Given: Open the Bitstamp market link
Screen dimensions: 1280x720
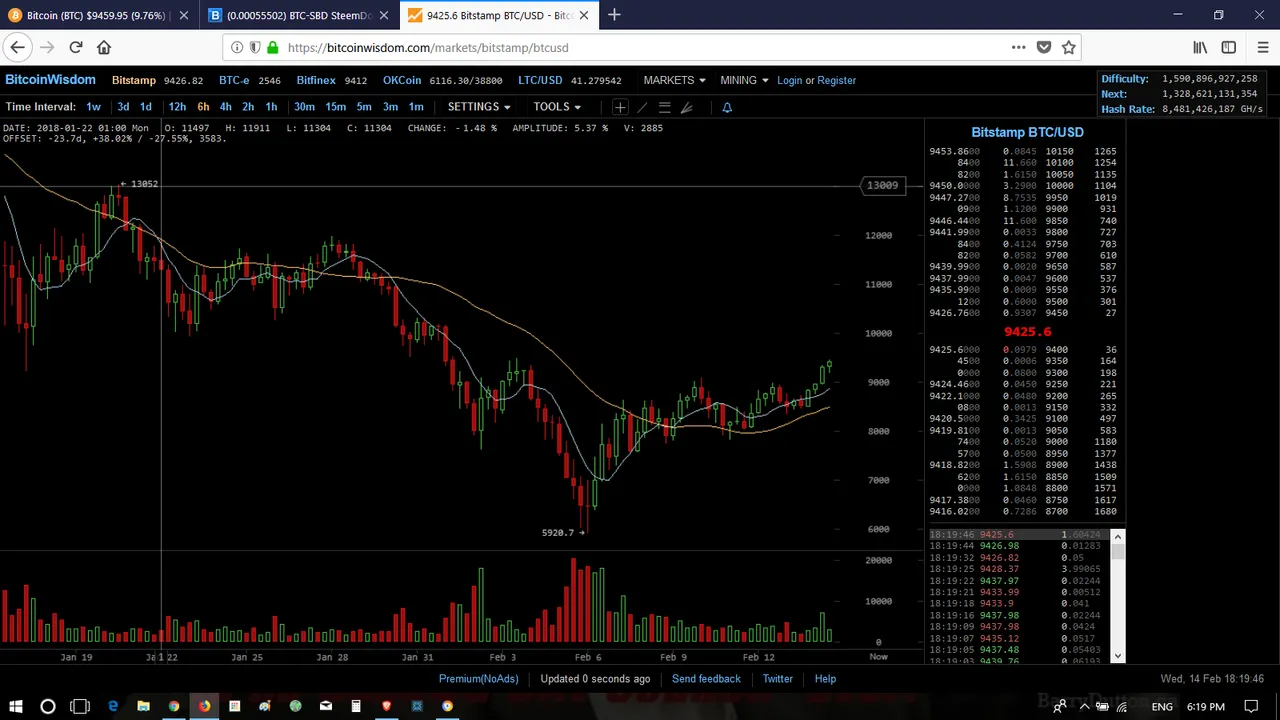Looking at the screenshot, I should pos(134,80).
